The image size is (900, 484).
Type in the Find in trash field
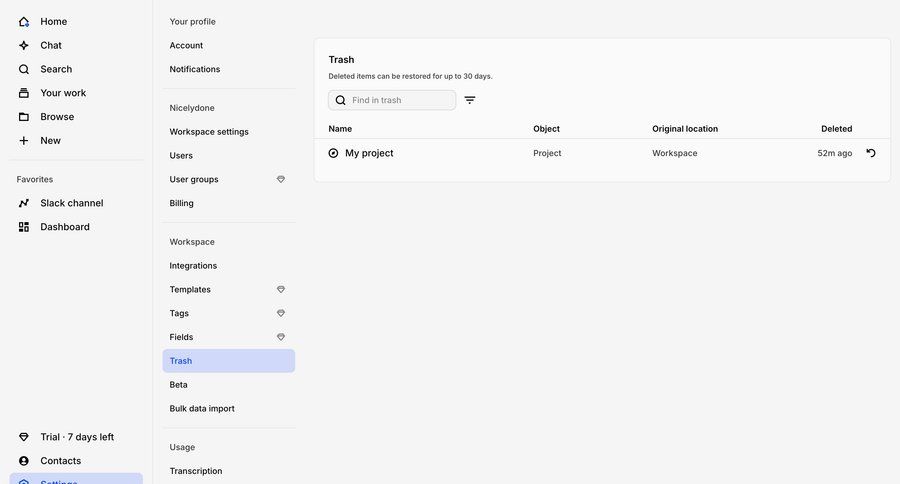[400, 100]
